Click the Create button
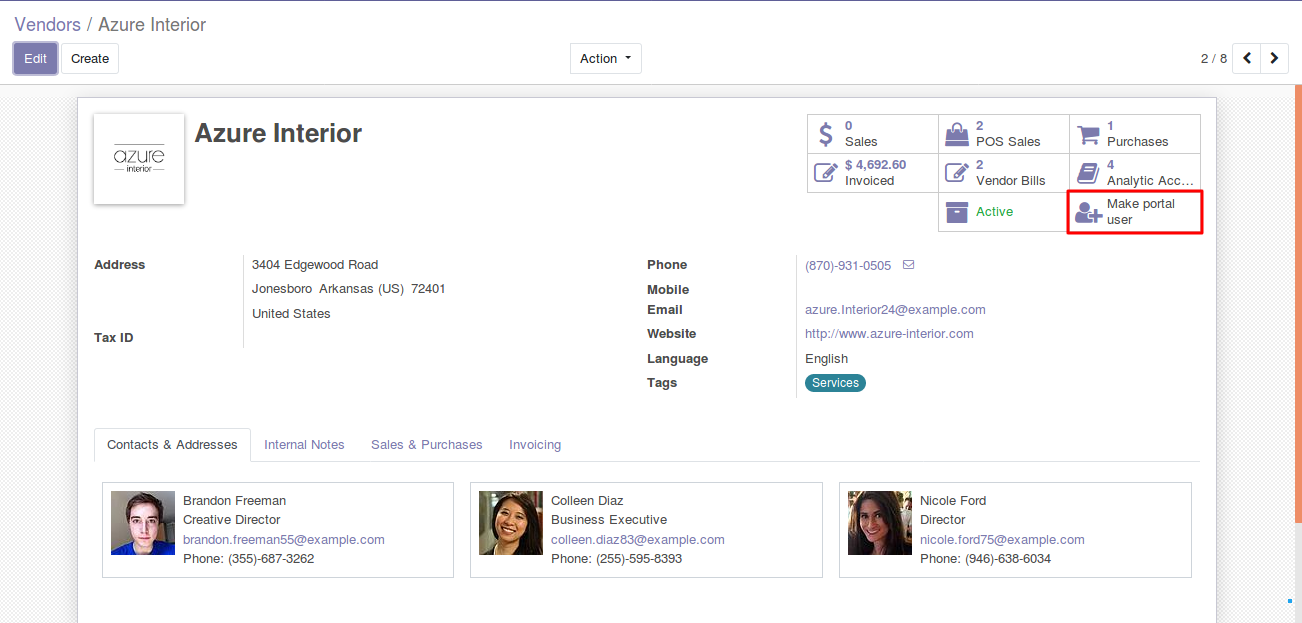The width and height of the screenshot is (1302, 623). tap(90, 59)
